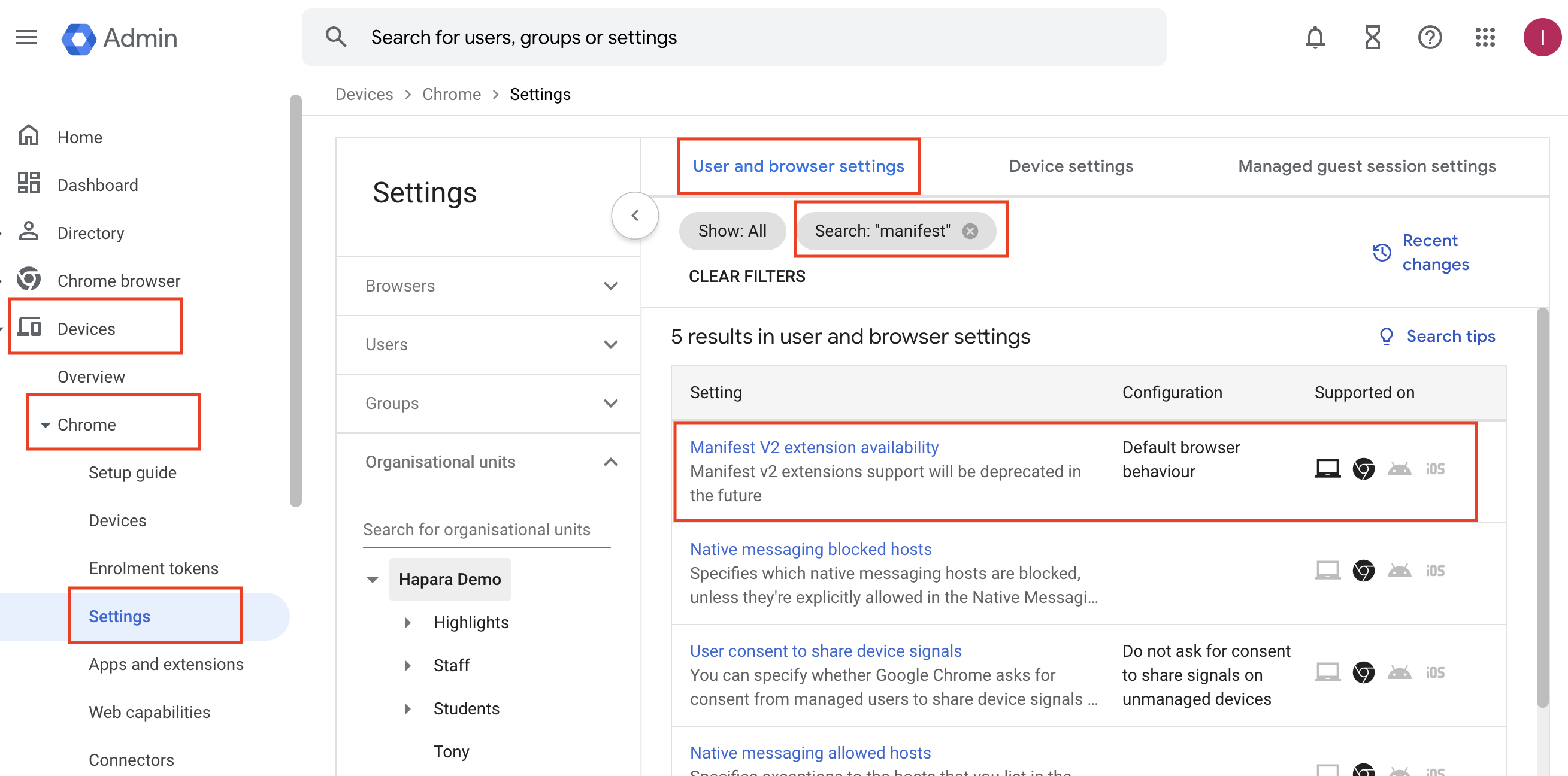1568x776 pixels.
Task: Open the notifications bell
Action: (1315, 38)
